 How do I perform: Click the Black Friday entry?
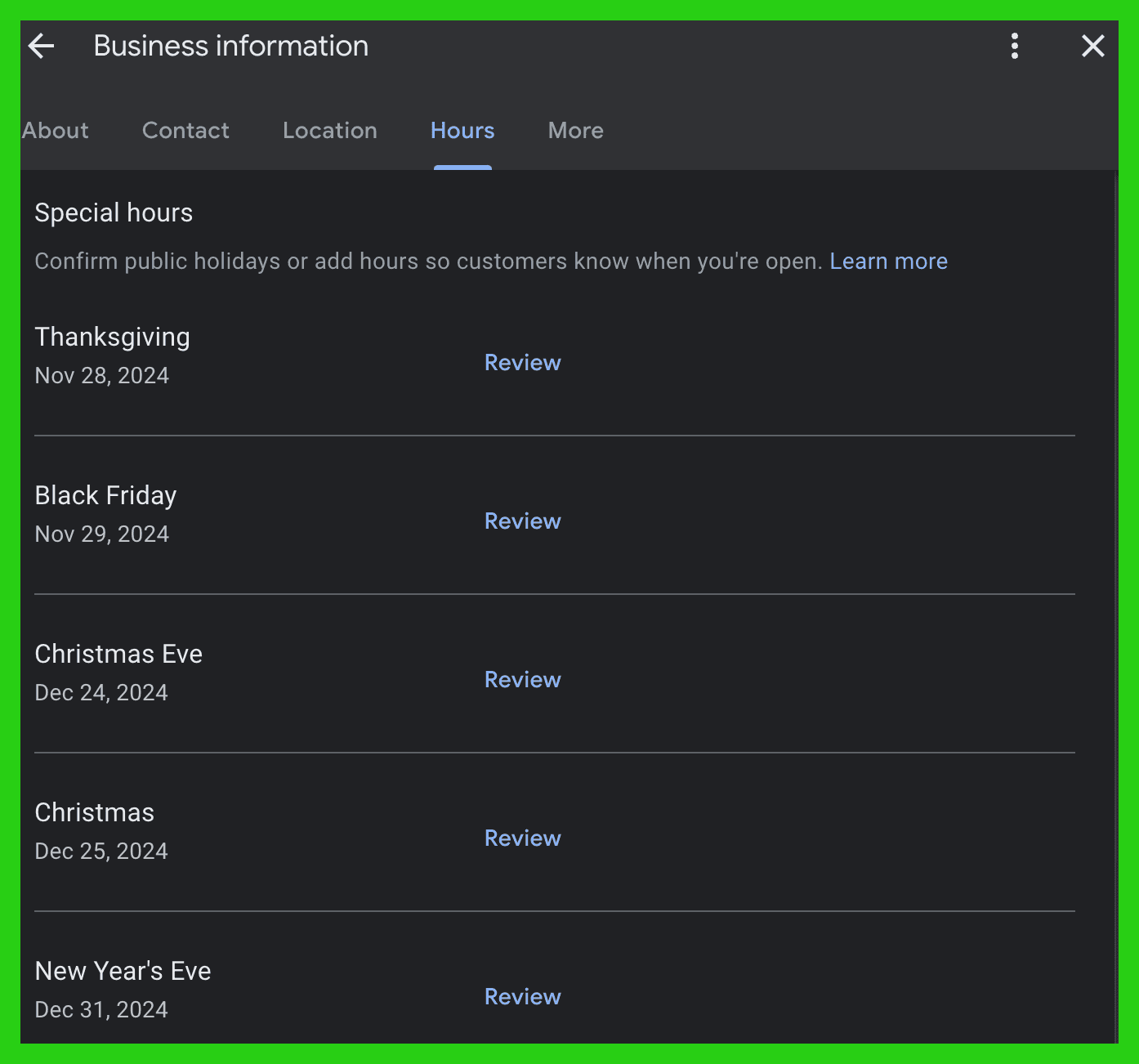click(x=105, y=495)
